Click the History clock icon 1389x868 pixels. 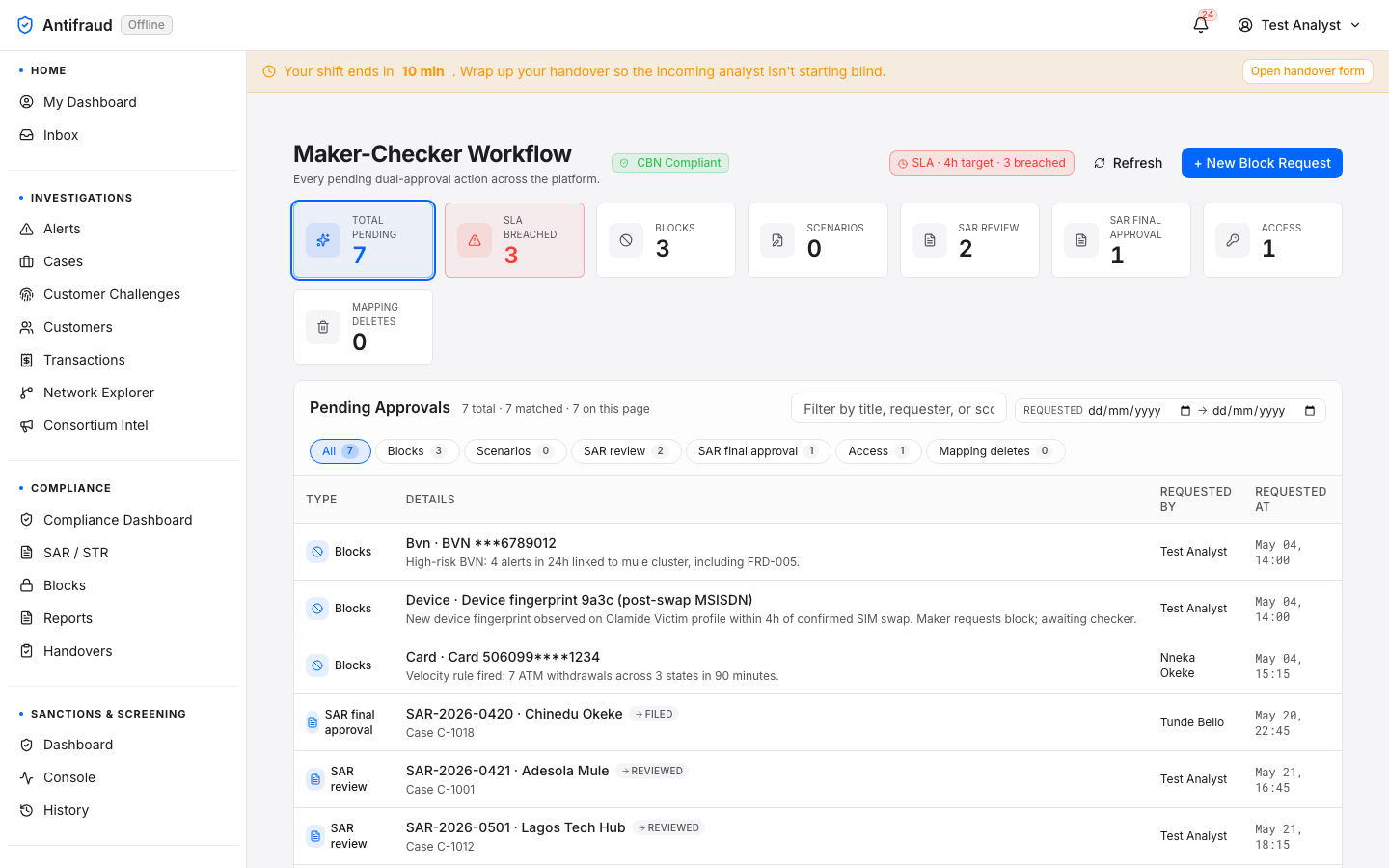coord(27,810)
